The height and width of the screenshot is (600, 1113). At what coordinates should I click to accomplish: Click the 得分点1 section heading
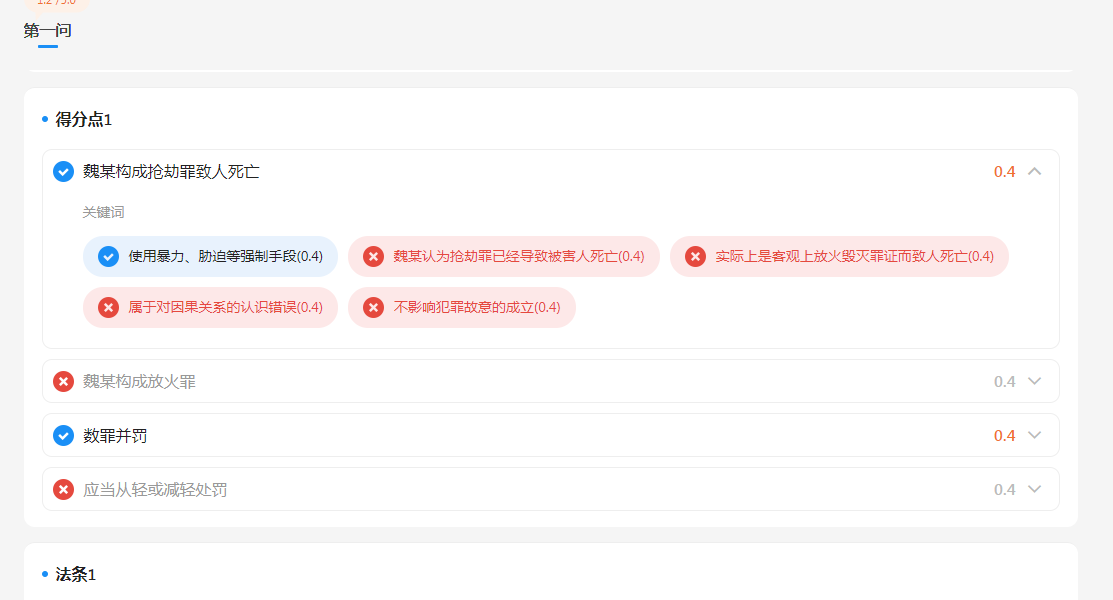(84, 119)
